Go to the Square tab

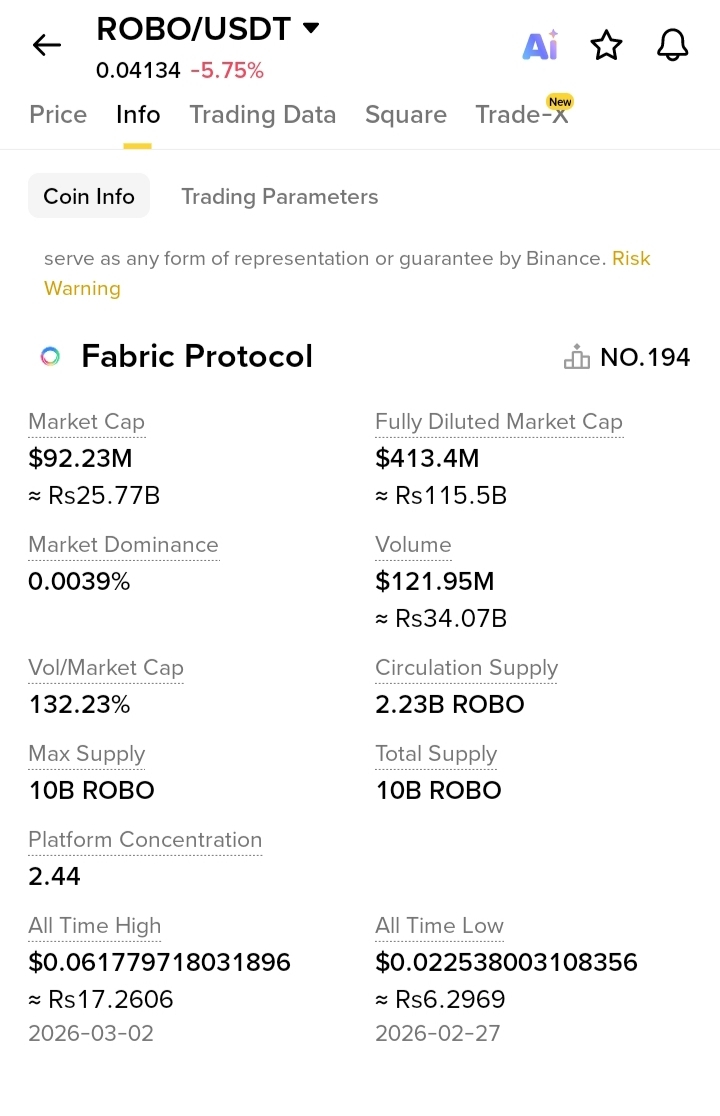(406, 115)
